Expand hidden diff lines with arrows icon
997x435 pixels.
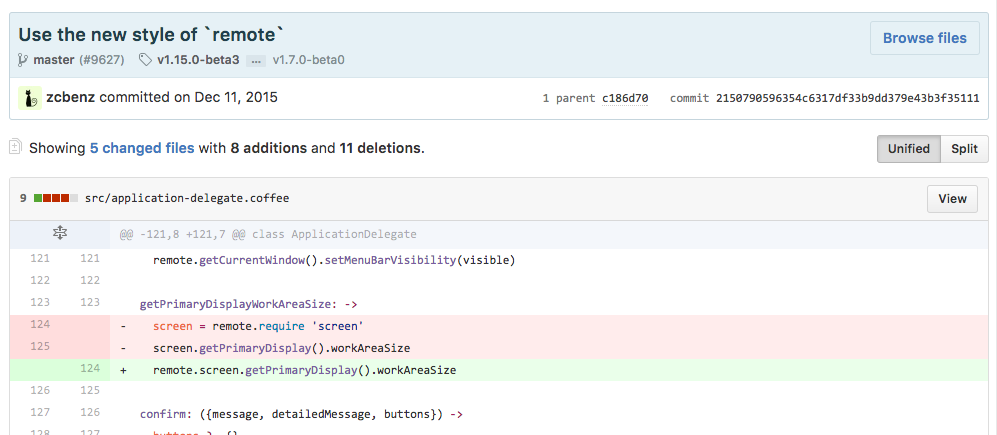59,233
